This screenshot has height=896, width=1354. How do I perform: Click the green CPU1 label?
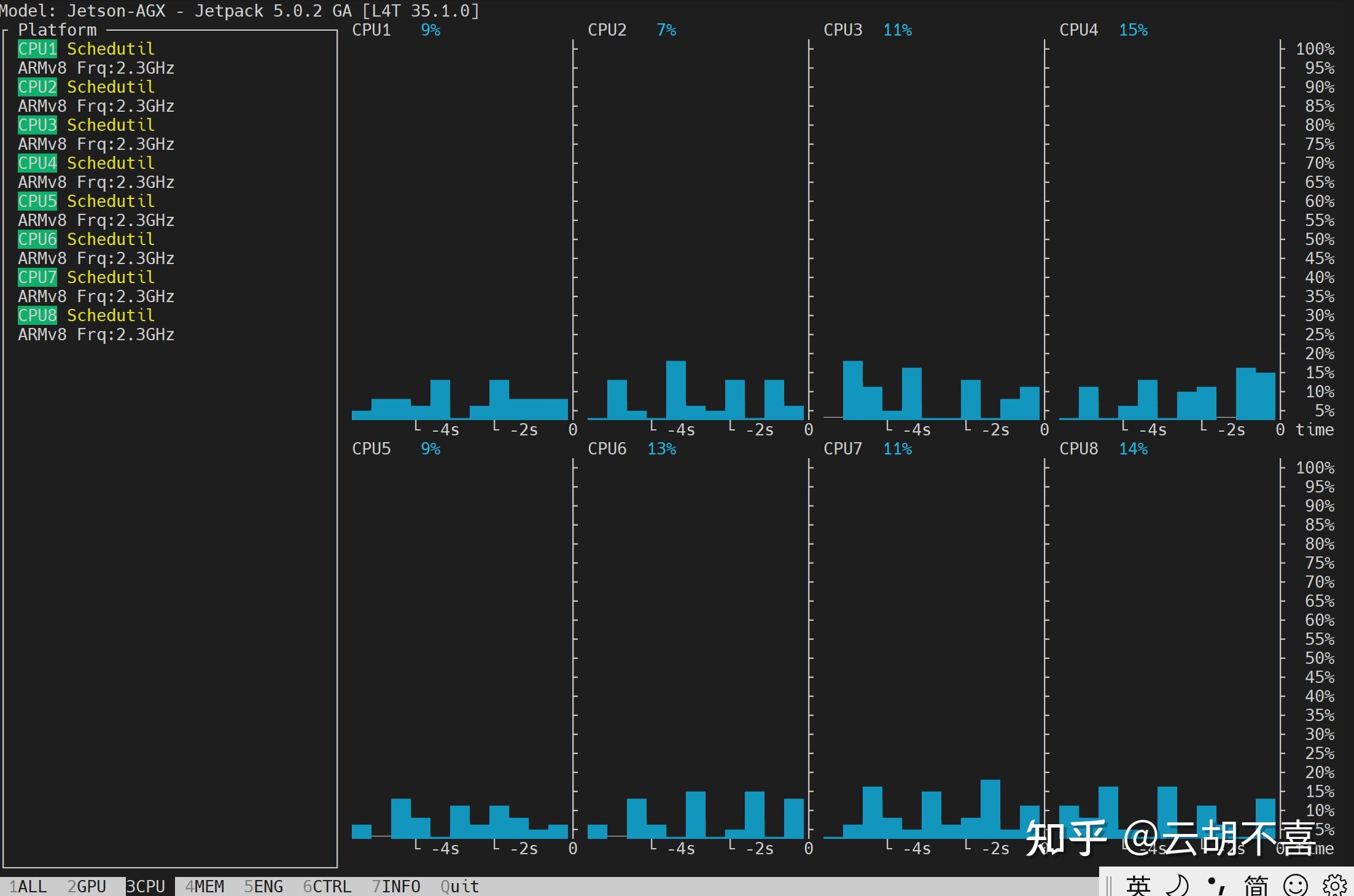point(37,49)
